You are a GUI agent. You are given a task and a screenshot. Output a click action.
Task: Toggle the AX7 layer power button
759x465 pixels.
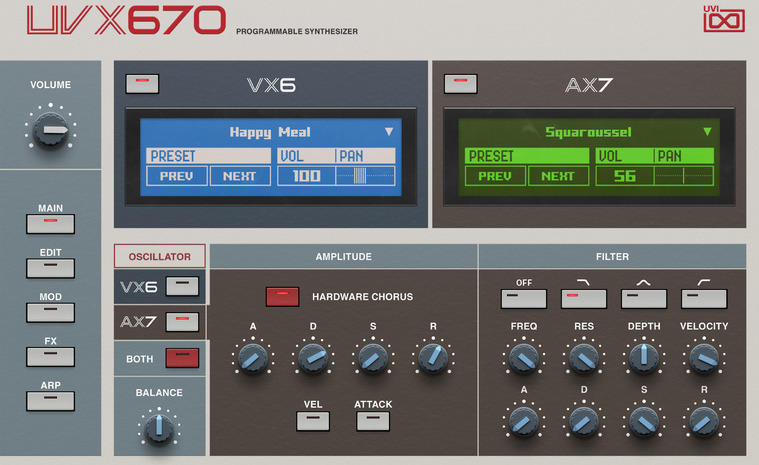[460, 84]
